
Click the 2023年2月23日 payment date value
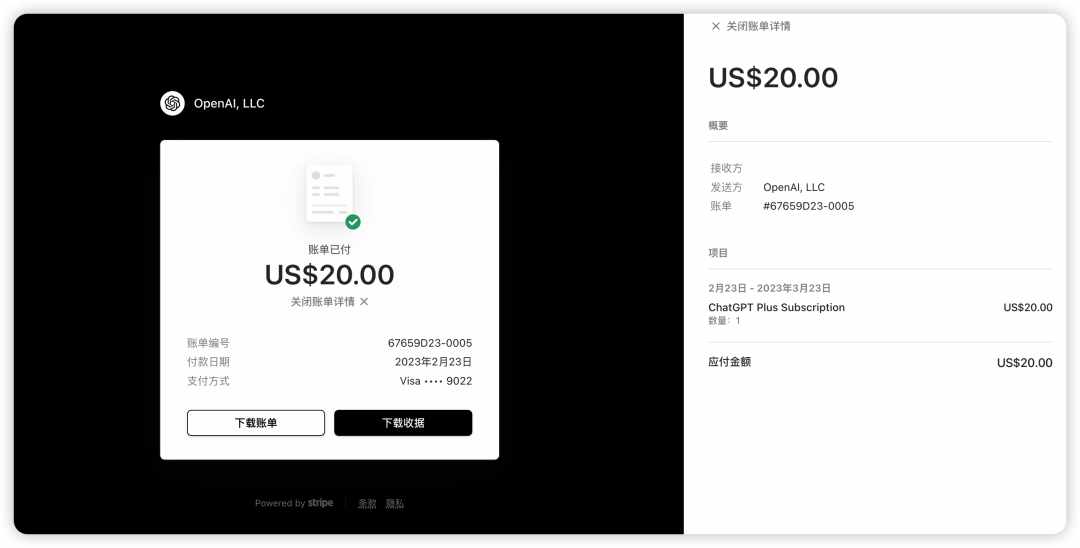pos(433,361)
